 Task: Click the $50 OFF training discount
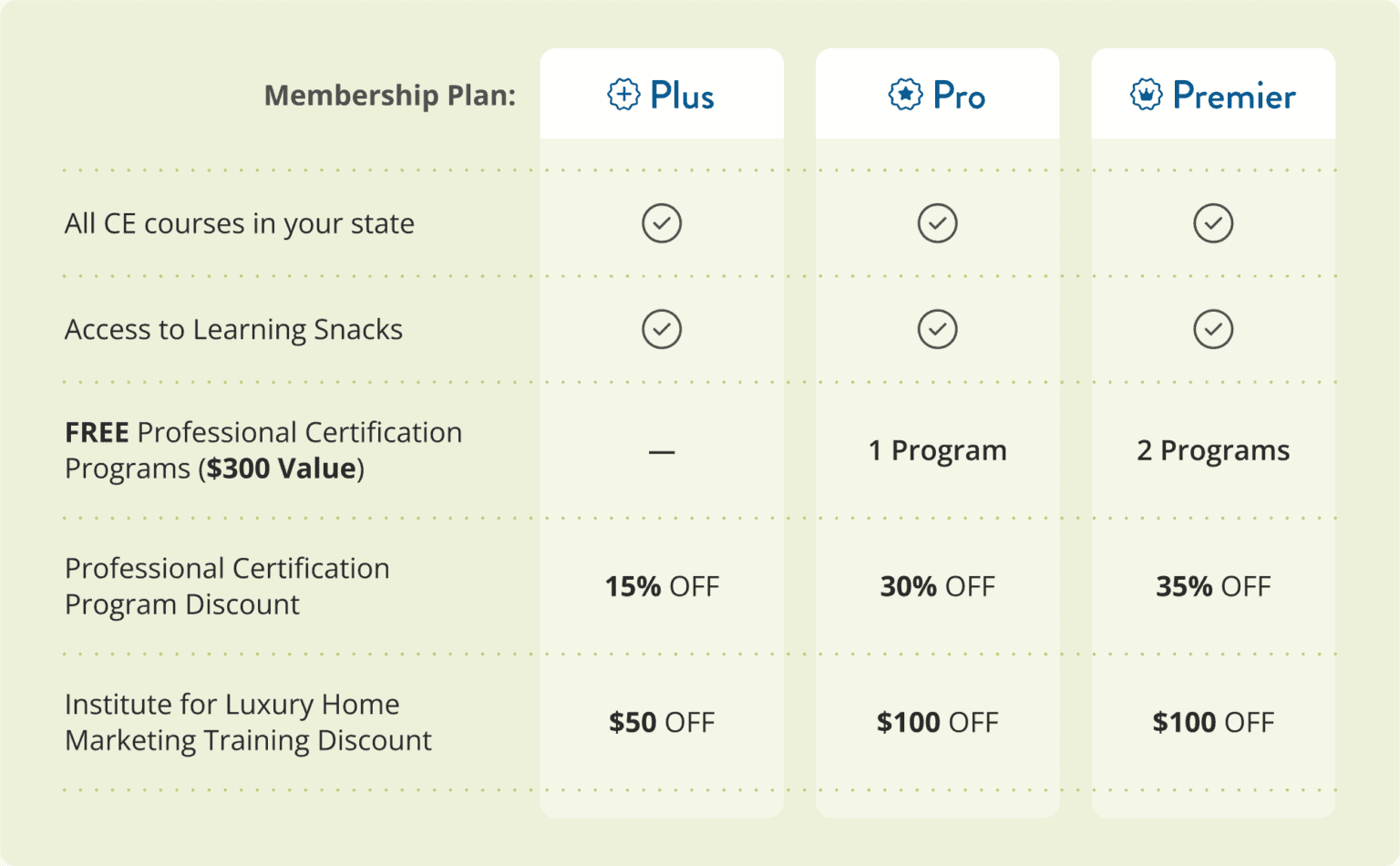click(x=662, y=722)
